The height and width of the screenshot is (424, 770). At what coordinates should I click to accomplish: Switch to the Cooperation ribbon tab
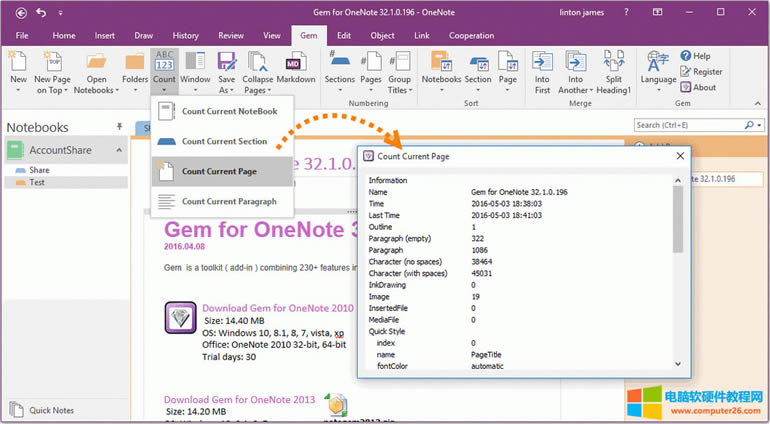pos(471,35)
